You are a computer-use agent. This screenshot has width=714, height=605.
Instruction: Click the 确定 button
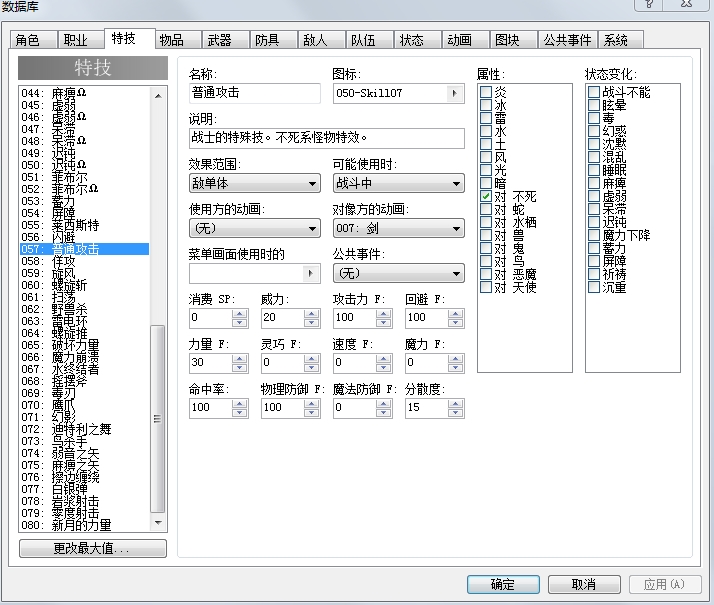click(x=503, y=584)
